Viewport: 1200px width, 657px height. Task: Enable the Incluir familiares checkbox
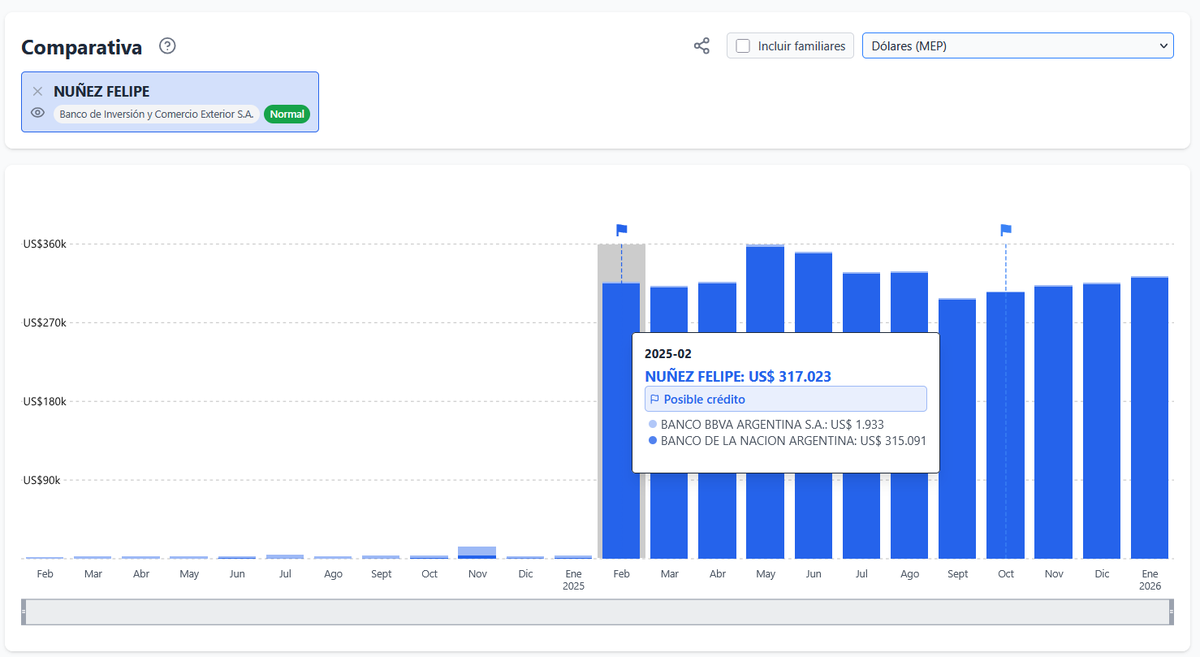coord(743,46)
